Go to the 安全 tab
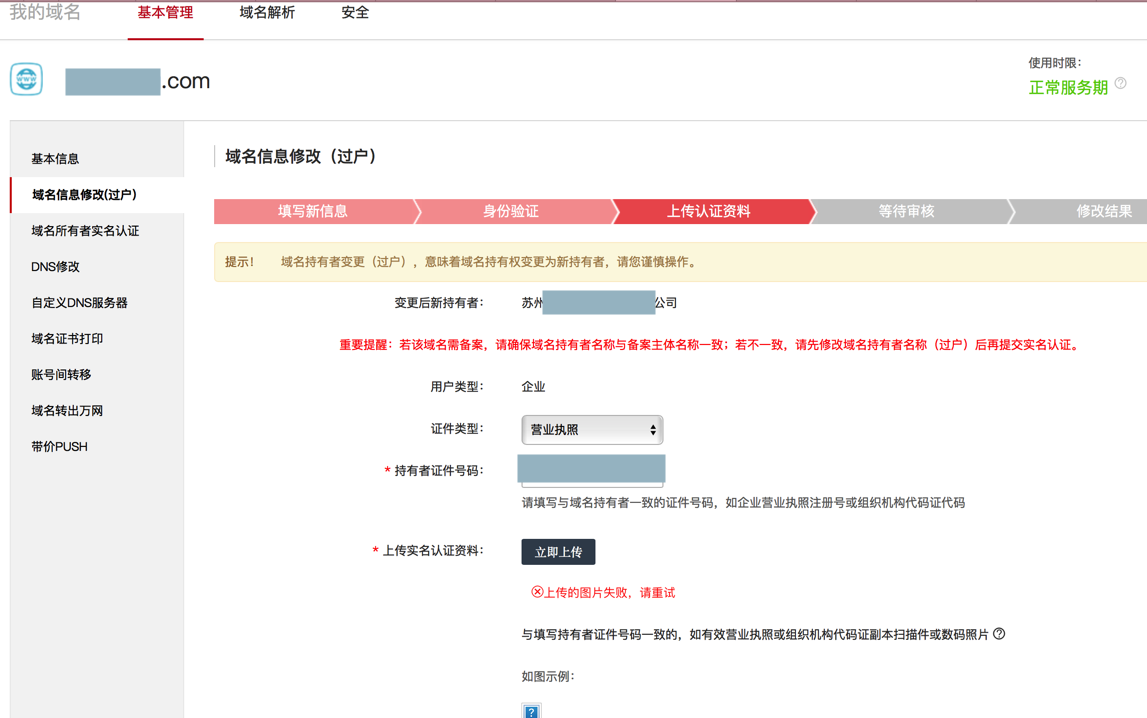 pos(355,13)
